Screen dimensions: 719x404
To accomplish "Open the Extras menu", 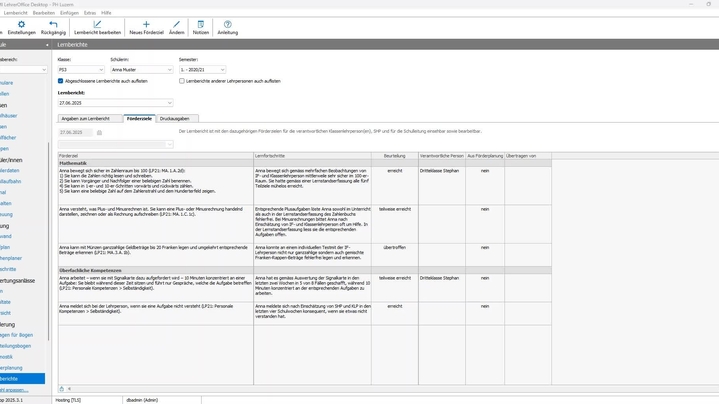I will coord(90,13).
